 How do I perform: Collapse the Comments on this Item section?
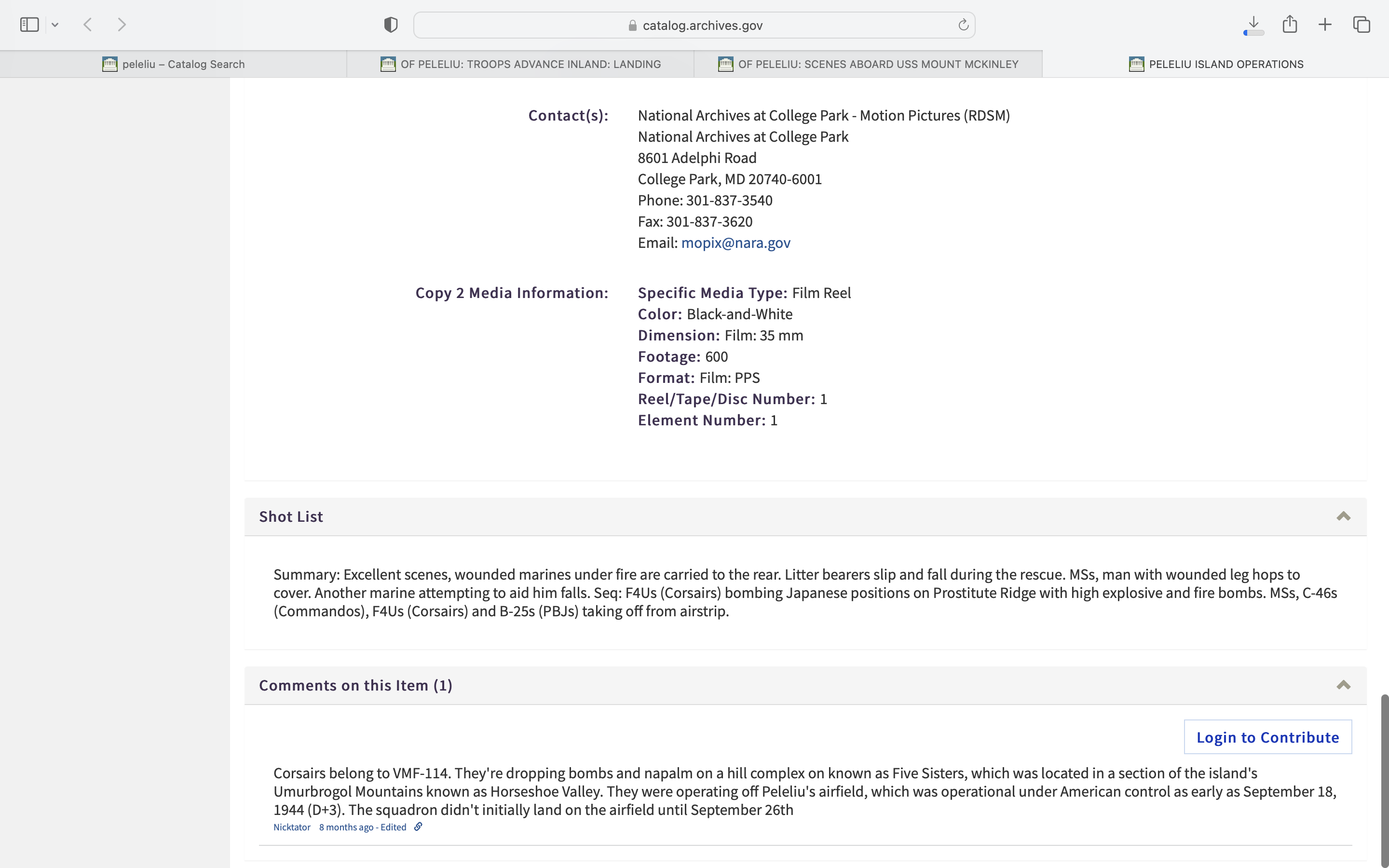coord(1343,685)
